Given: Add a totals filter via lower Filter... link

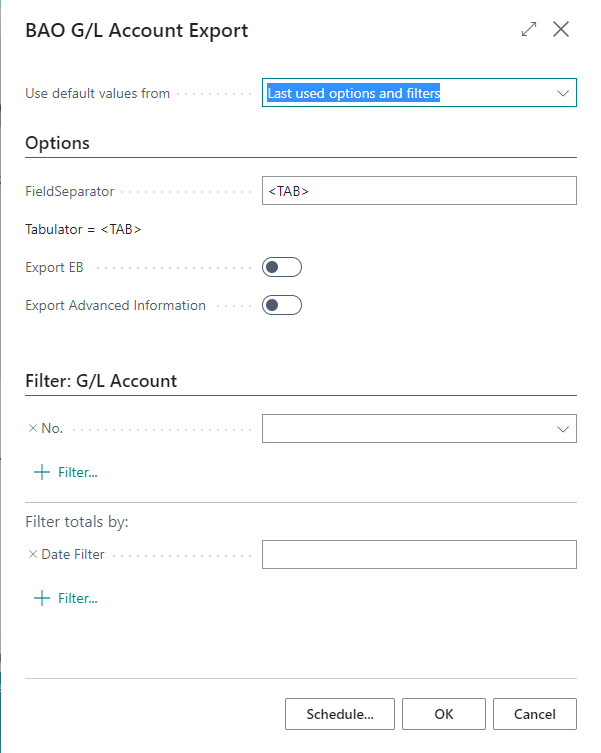Looking at the screenshot, I should [x=77, y=598].
